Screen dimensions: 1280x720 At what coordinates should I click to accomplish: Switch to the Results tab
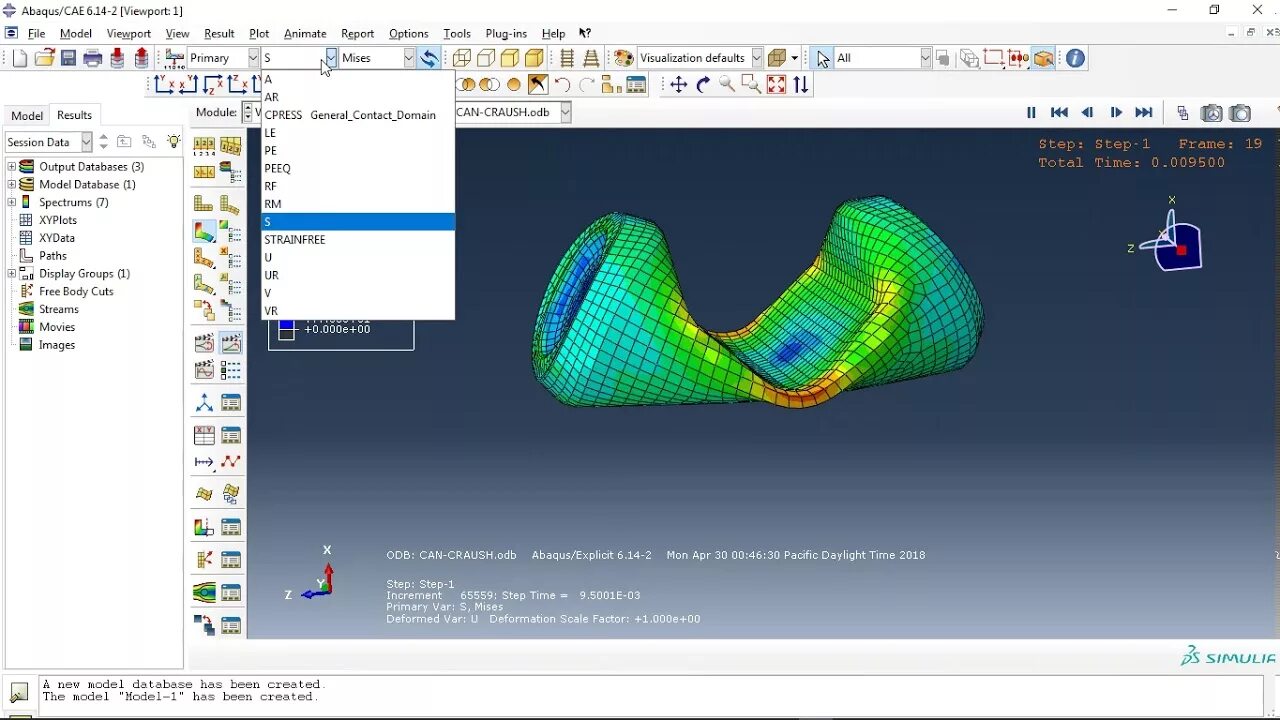[x=74, y=115]
